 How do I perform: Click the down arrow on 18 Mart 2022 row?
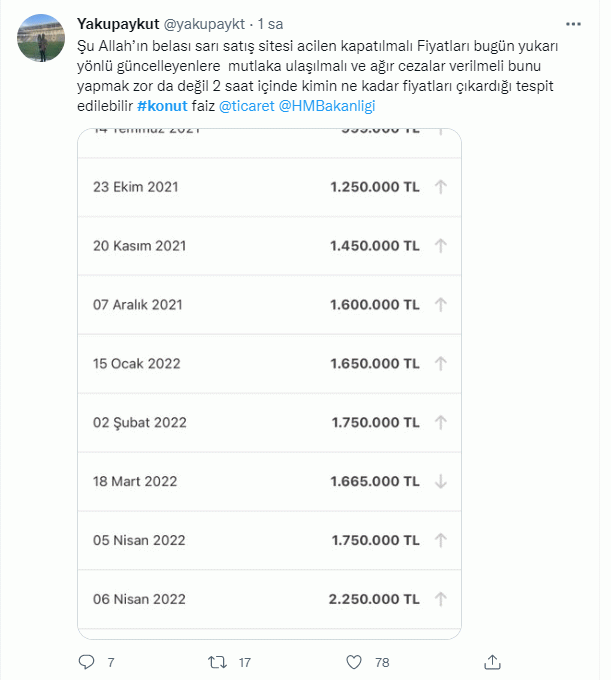click(x=441, y=481)
